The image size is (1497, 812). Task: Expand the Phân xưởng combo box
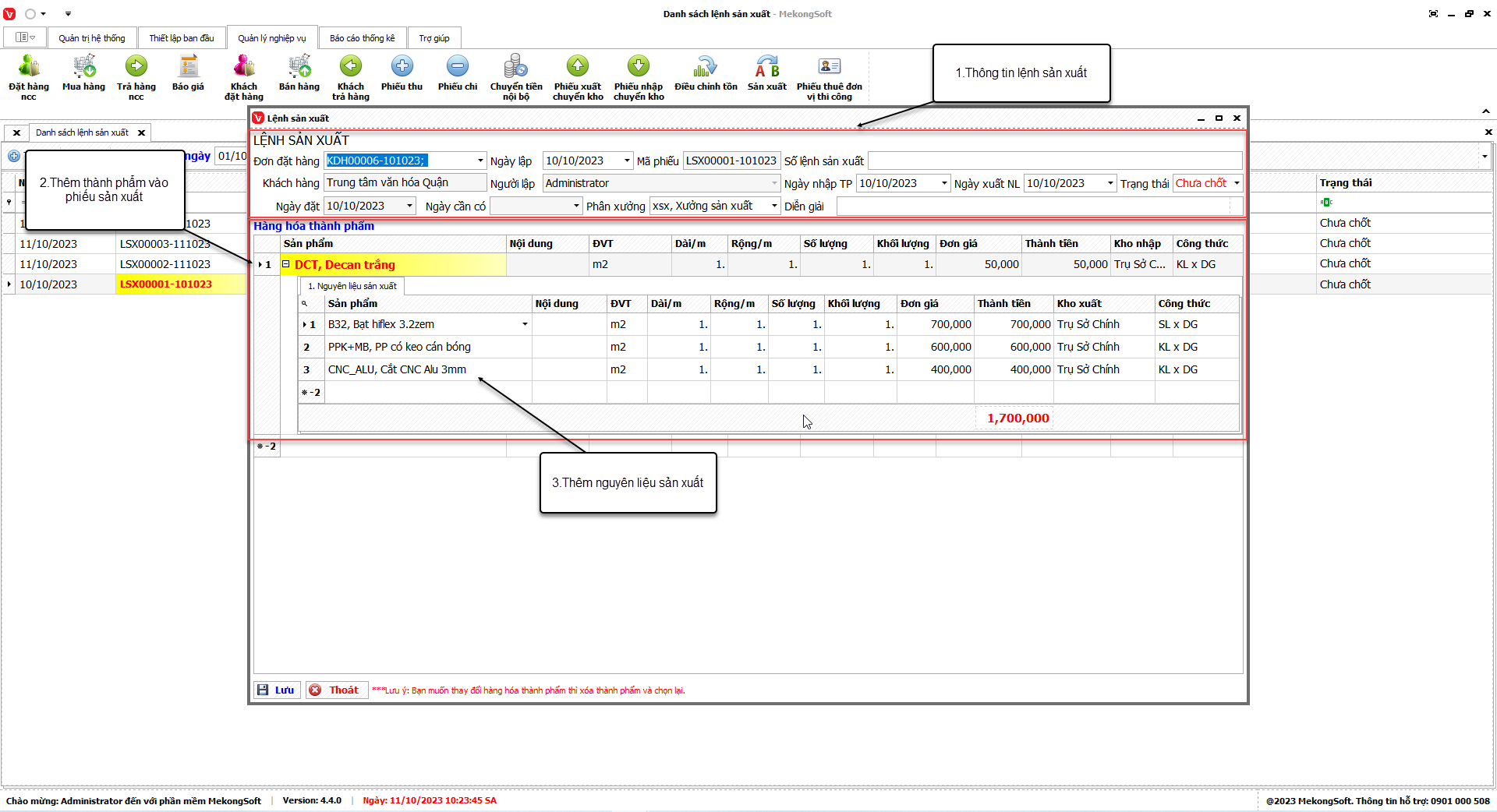[774, 206]
